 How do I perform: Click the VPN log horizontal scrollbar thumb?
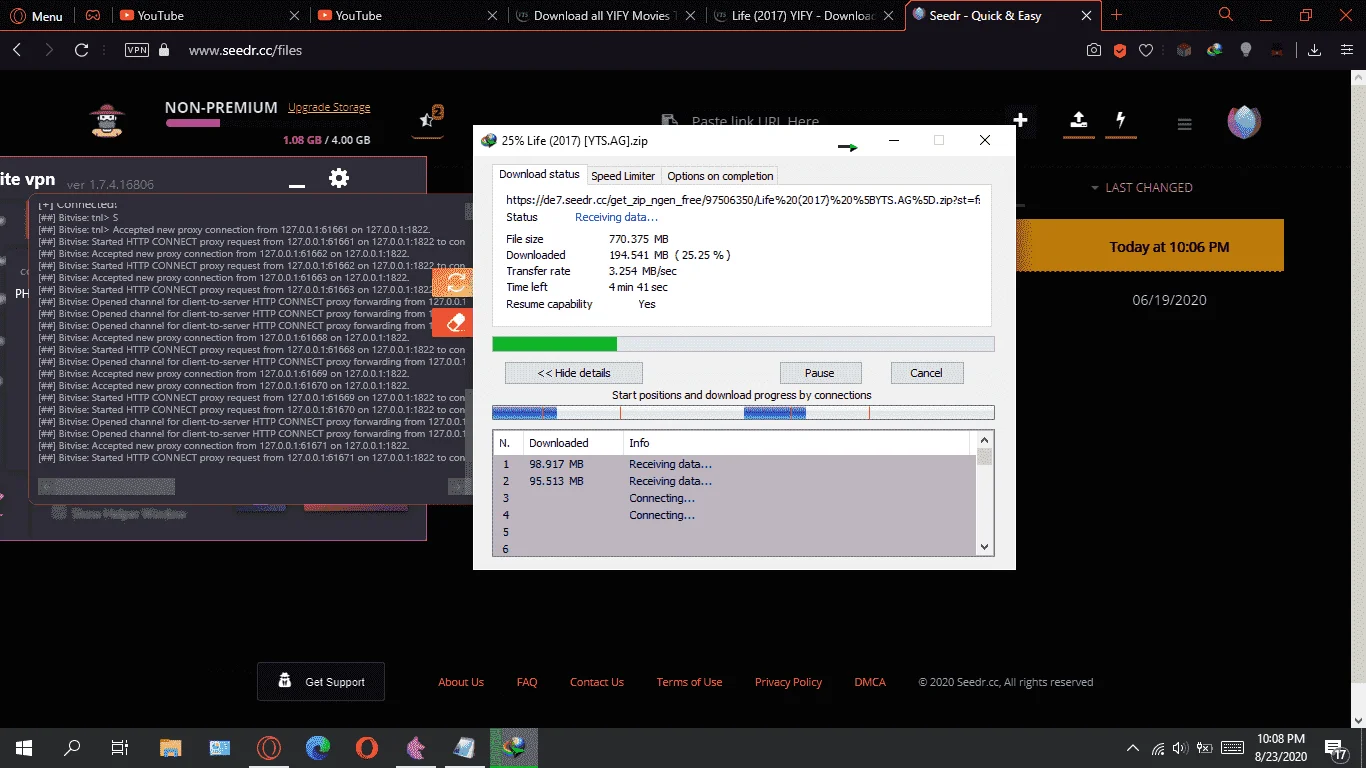tap(106, 486)
